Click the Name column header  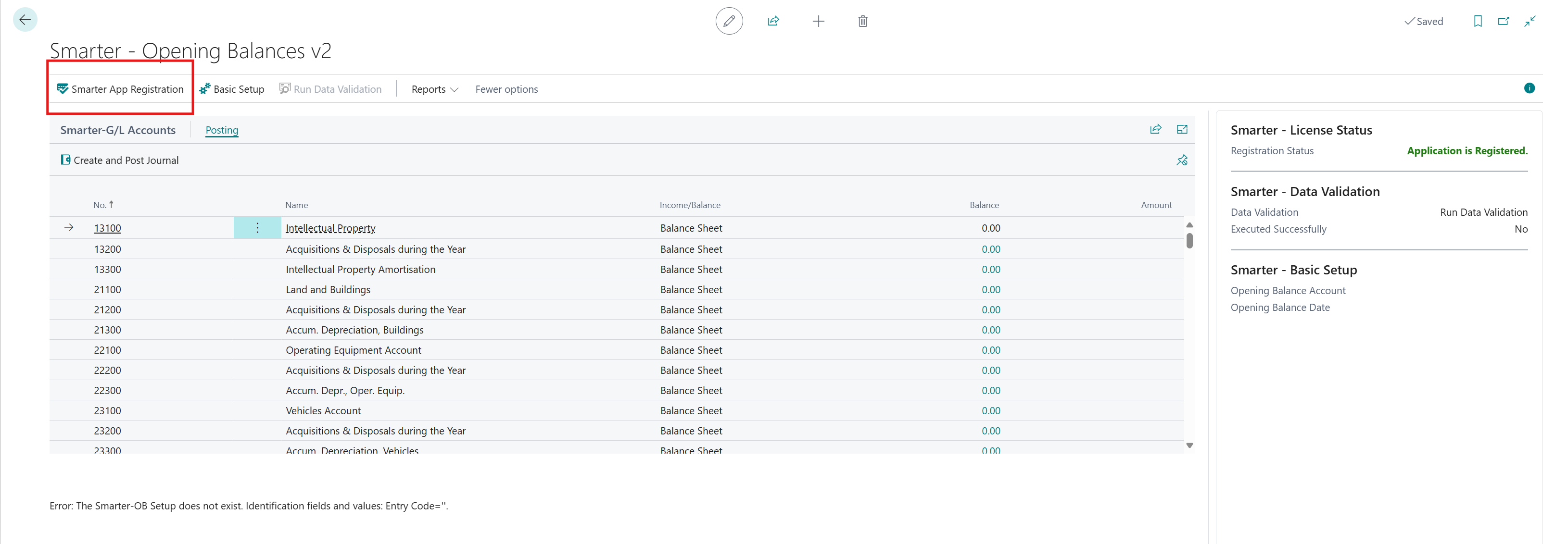coord(296,205)
